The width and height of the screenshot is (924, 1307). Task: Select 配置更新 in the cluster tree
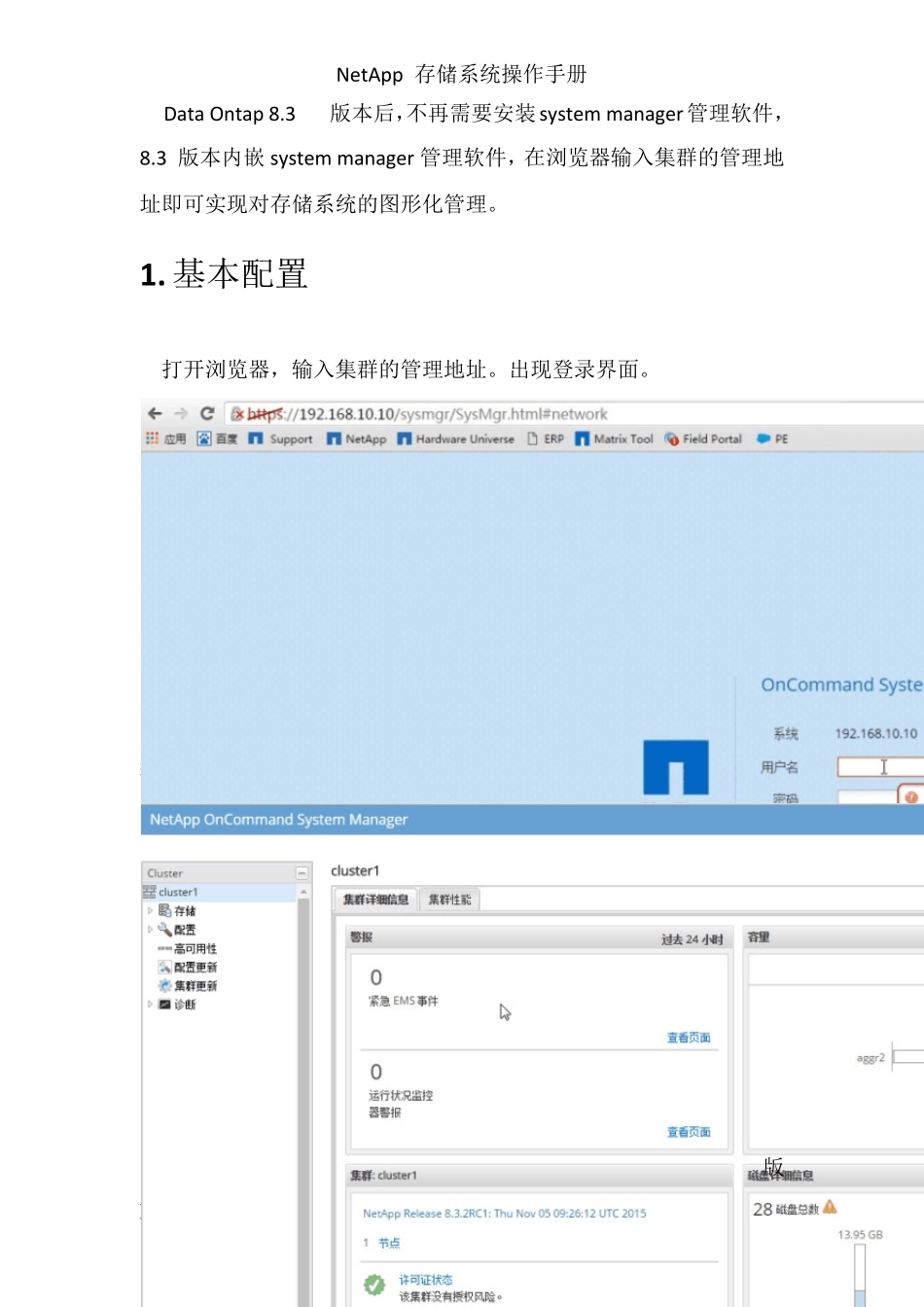195,967
